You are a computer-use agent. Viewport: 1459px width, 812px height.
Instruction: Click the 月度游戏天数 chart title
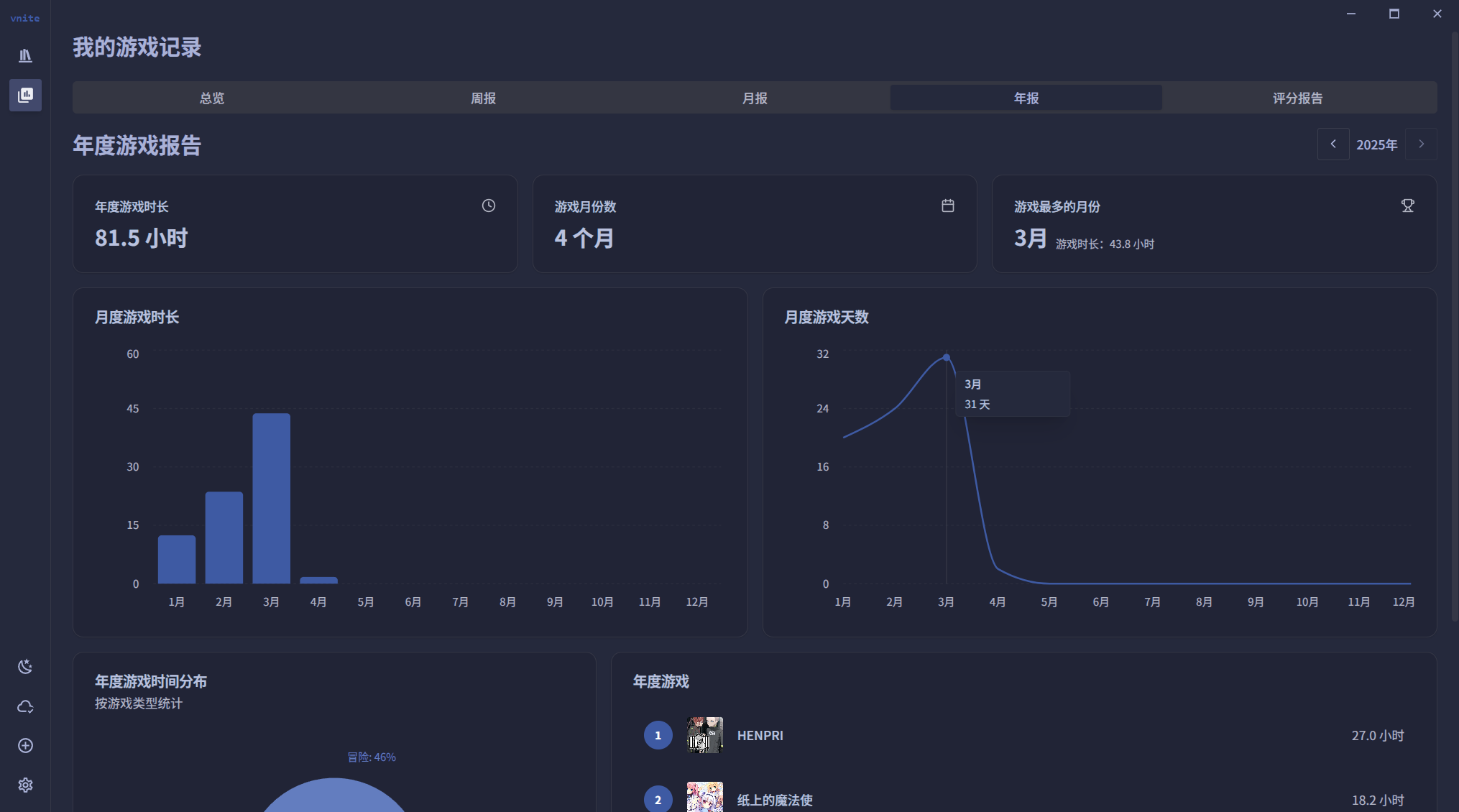pos(827,317)
